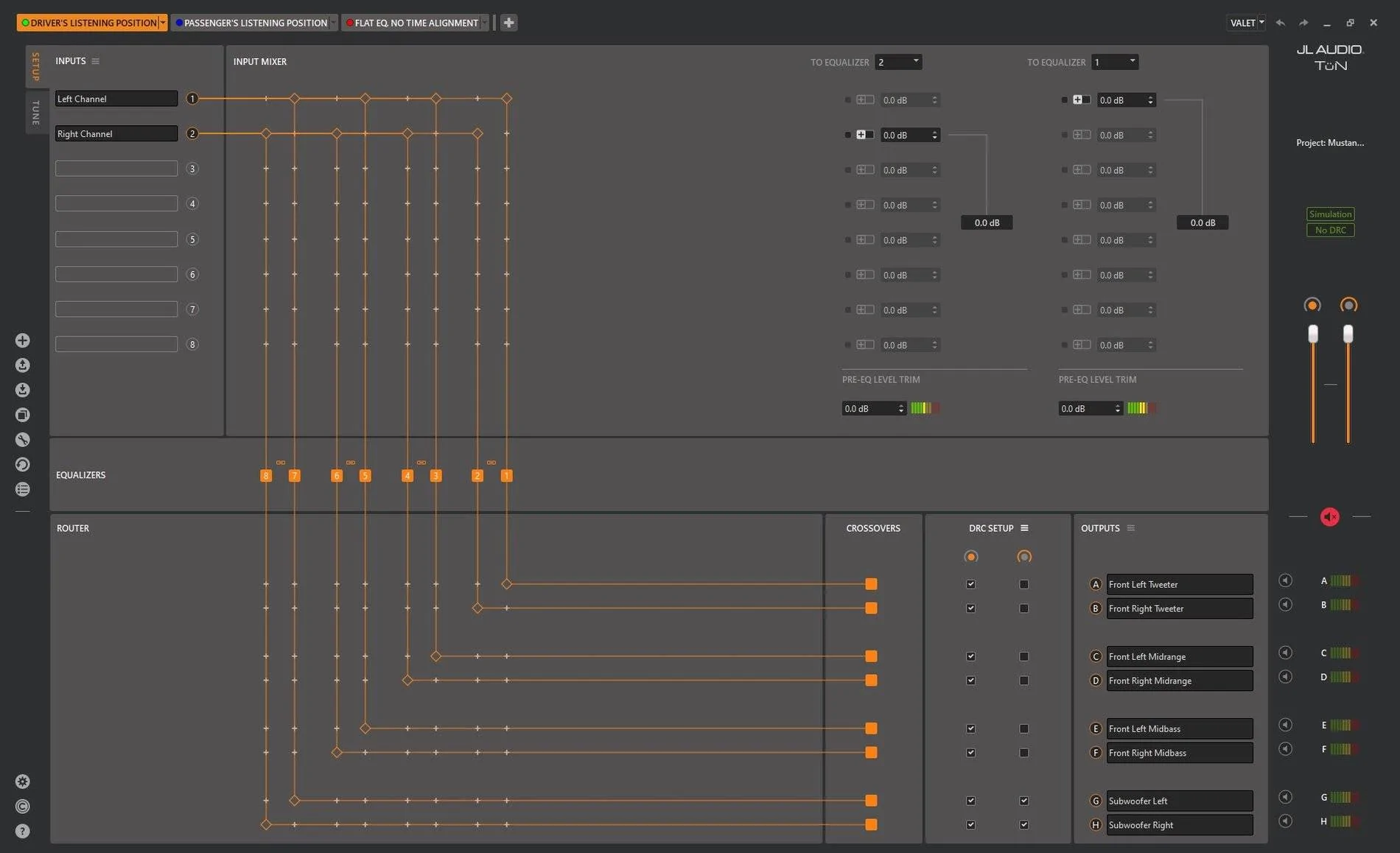
Task: Open the VALET dropdown
Action: pyautogui.click(x=1246, y=23)
